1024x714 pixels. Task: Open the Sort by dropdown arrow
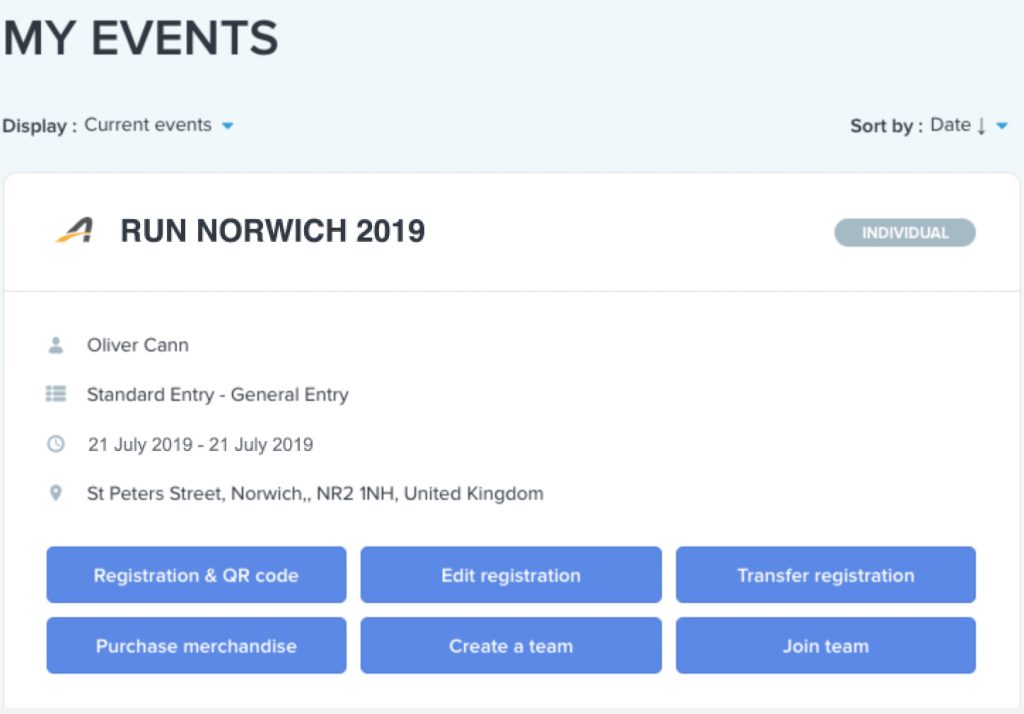1002,125
